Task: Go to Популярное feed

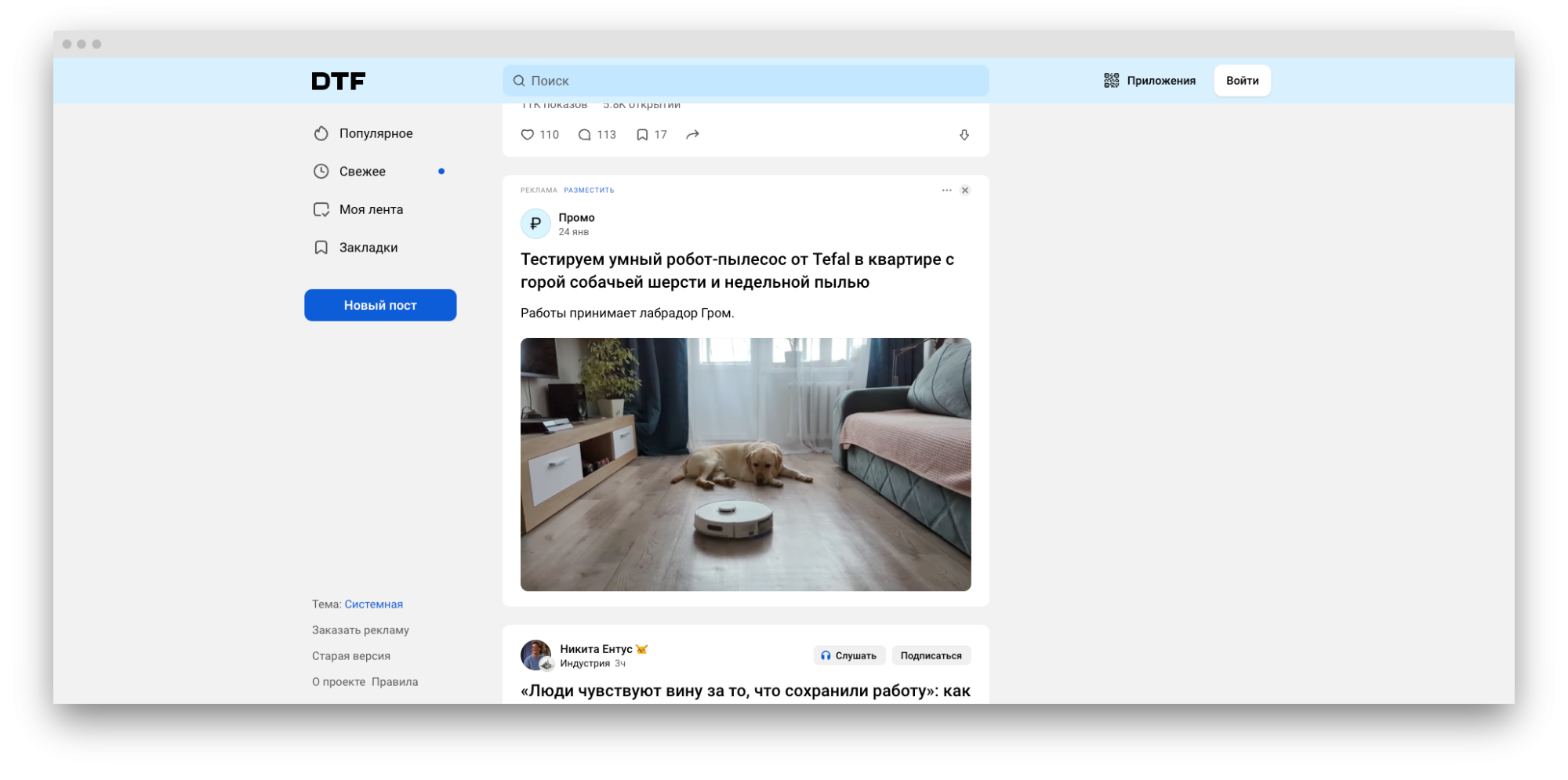Action: click(376, 133)
